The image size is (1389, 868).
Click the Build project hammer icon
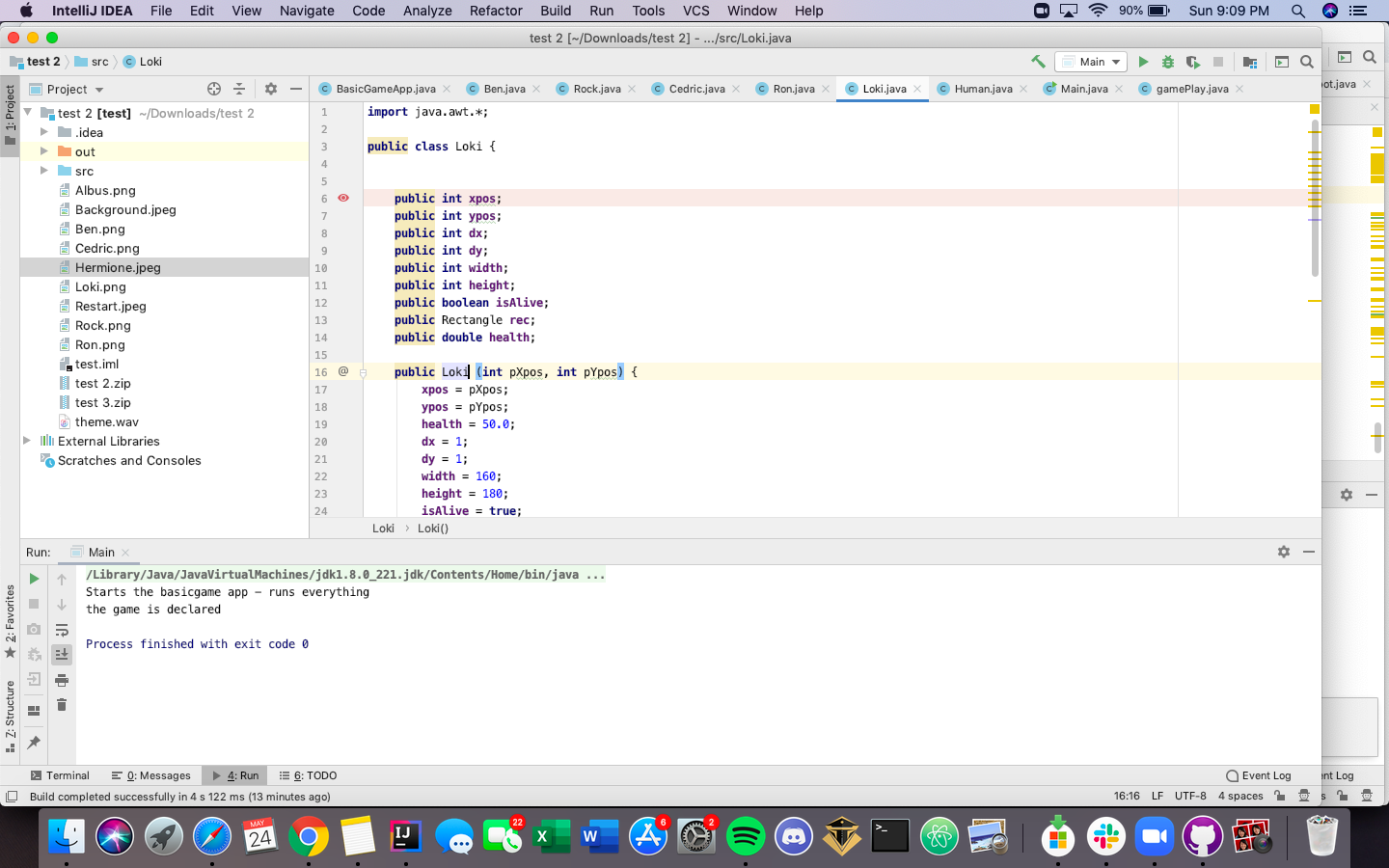[1038, 62]
